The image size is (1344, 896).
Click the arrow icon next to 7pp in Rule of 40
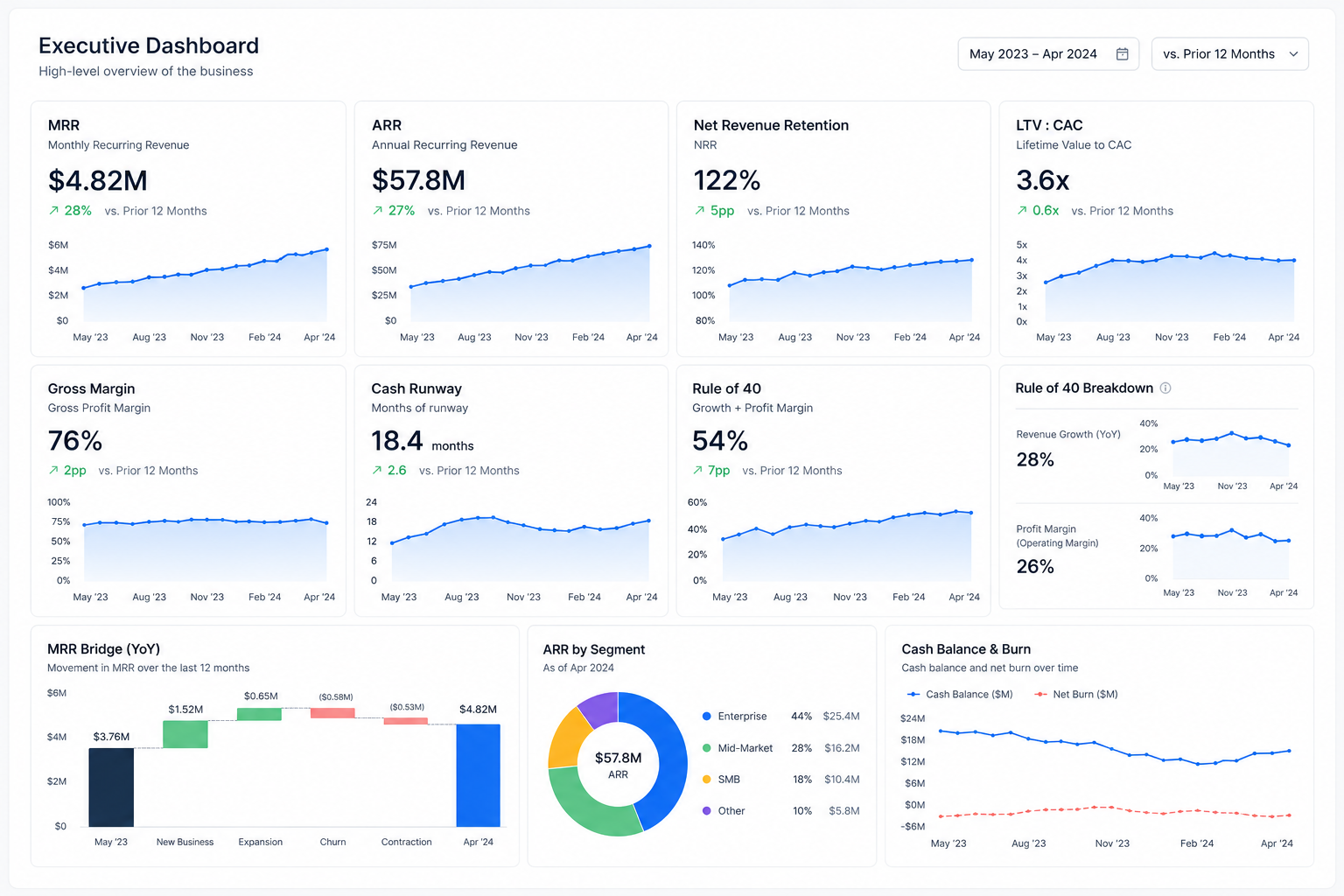click(697, 471)
